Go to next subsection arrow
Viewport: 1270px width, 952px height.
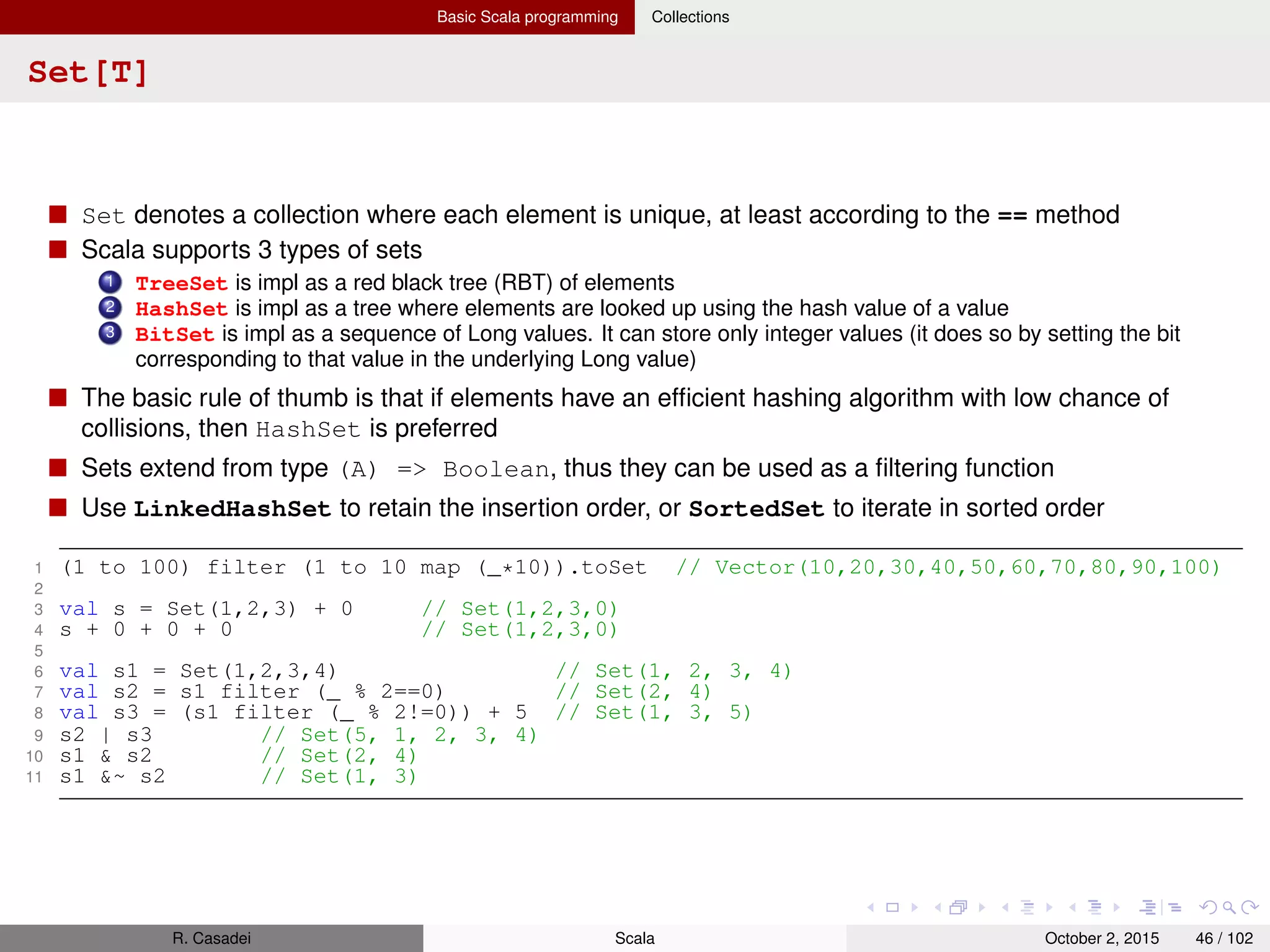[1049, 907]
